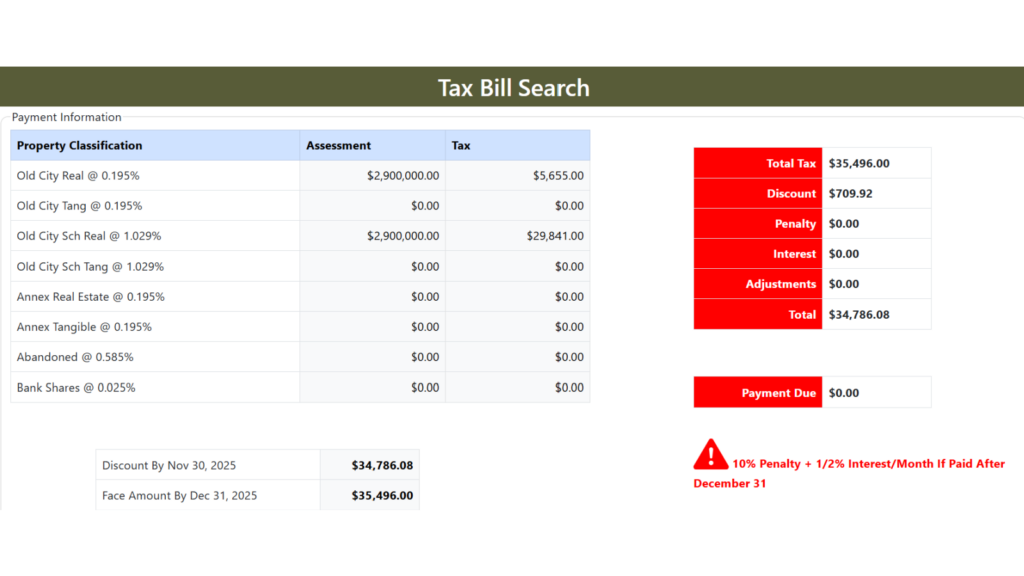Click Old City Real assessment $2,900,000.00
Viewport: 1024px width, 576px height.
[x=403, y=176]
